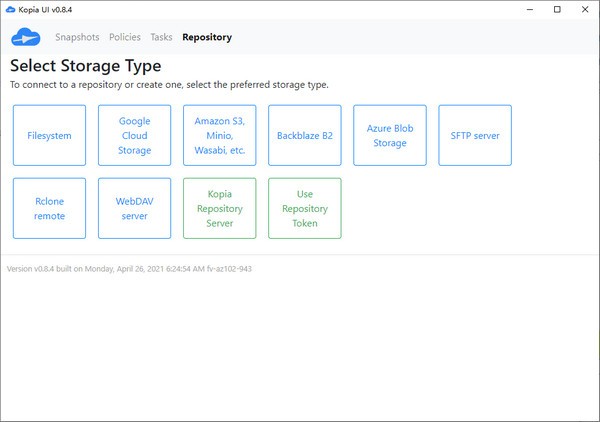Maximize the Kopia UI window

coord(556,9)
